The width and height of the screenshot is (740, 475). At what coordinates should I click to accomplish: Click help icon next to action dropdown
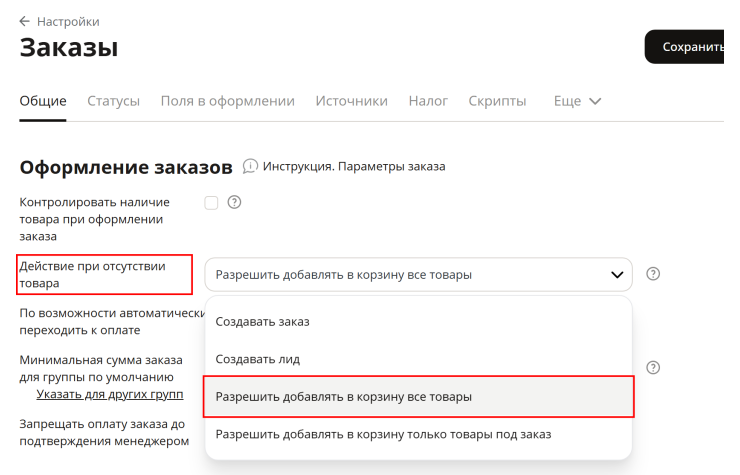pos(653,273)
